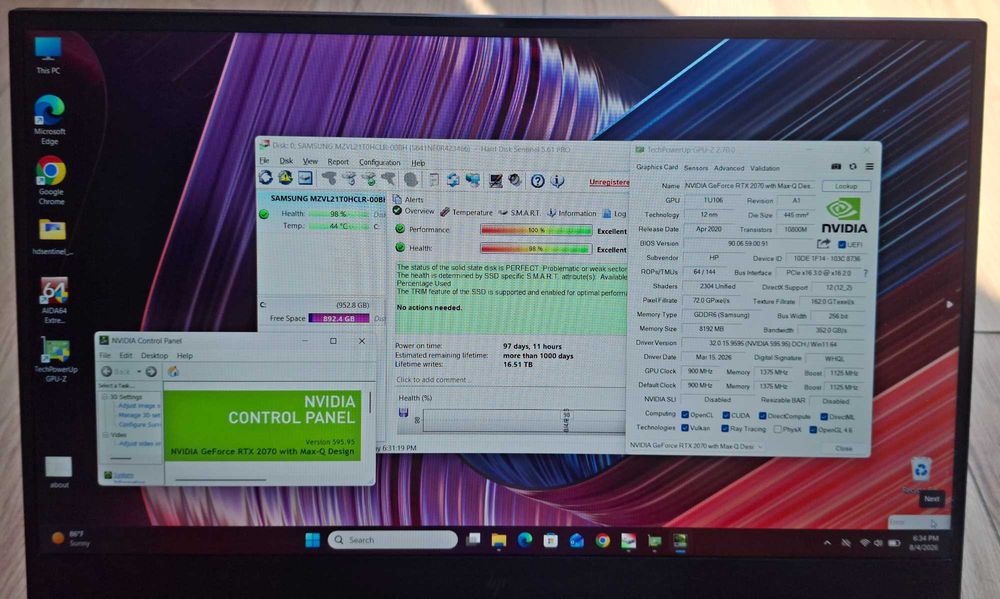This screenshot has height=599, width=1000.
Task: Click the Unregistered link in Hard Disk Sentinel
Action: coord(608,182)
